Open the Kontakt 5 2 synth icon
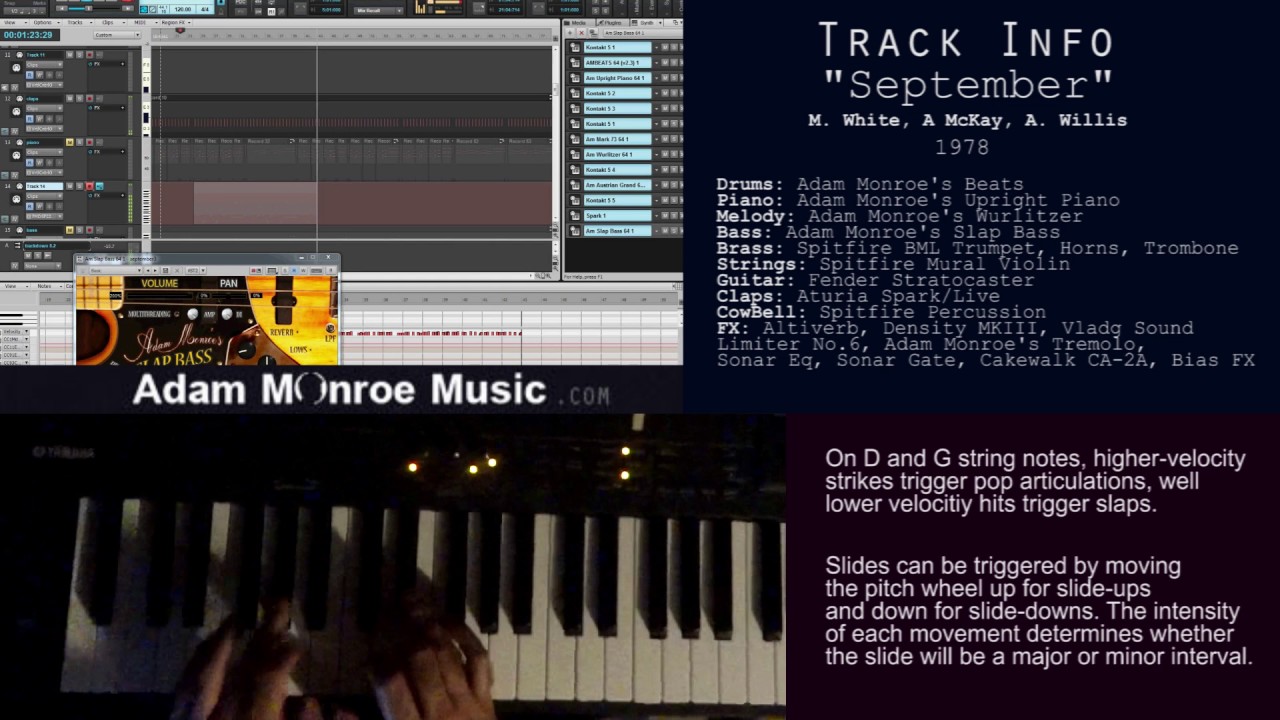The height and width of the screenshot is (720, 1280). (x=575, y=93)
